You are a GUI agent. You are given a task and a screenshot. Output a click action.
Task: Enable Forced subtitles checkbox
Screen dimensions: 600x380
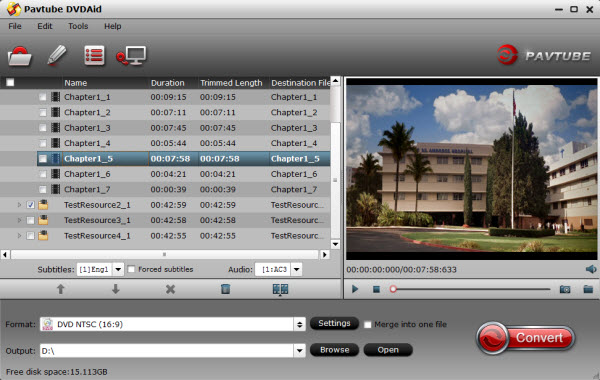(x=131, y=269)
